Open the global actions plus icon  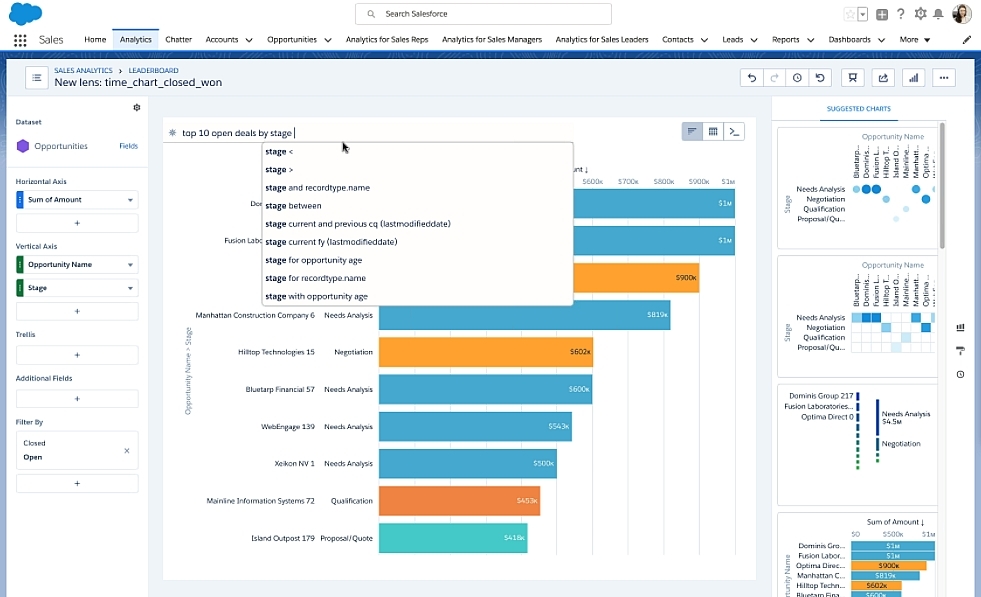click(x=882, y=14)
